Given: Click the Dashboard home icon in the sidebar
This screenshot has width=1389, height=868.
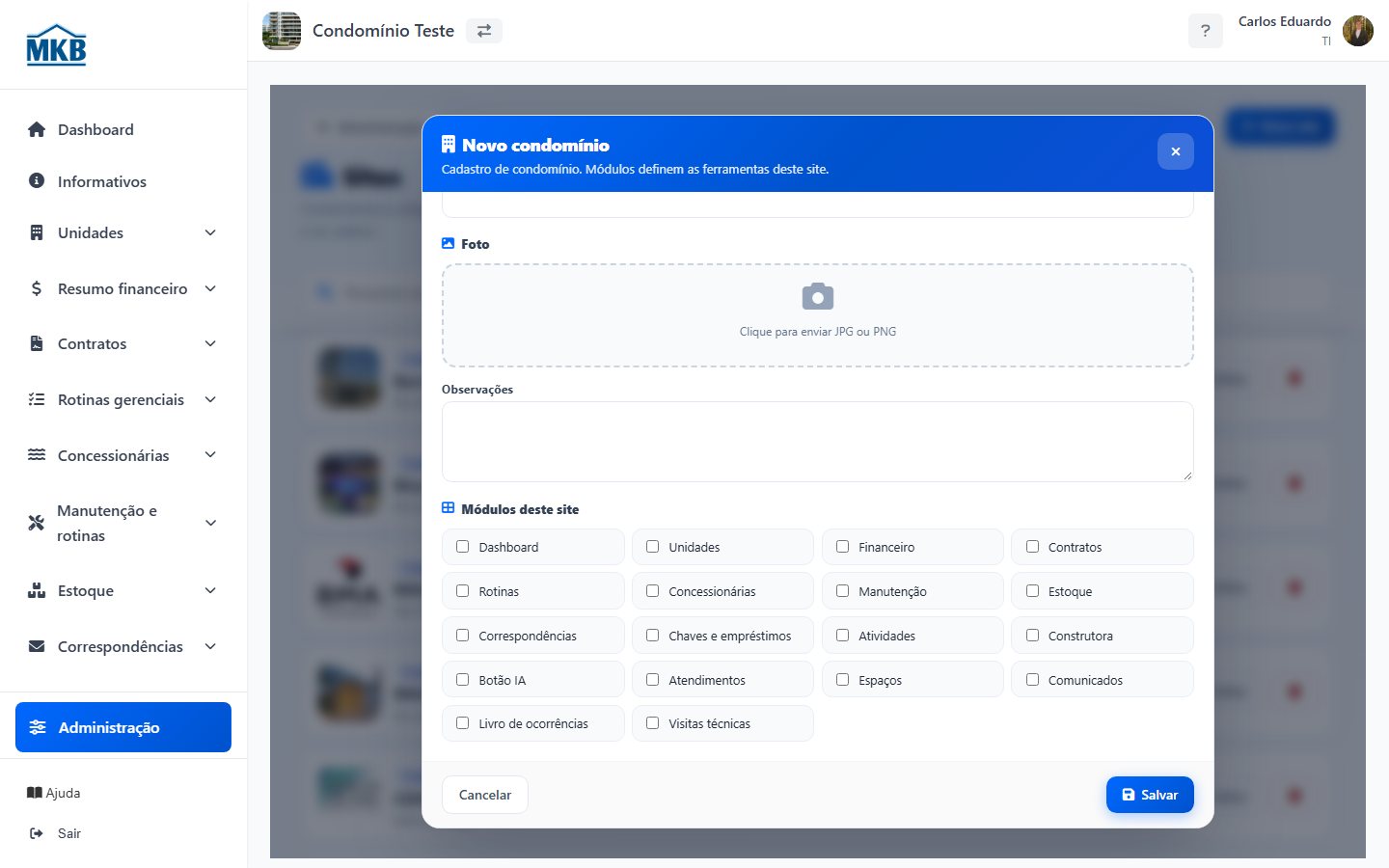Looking at the screenshot, I should coord(37,129).
